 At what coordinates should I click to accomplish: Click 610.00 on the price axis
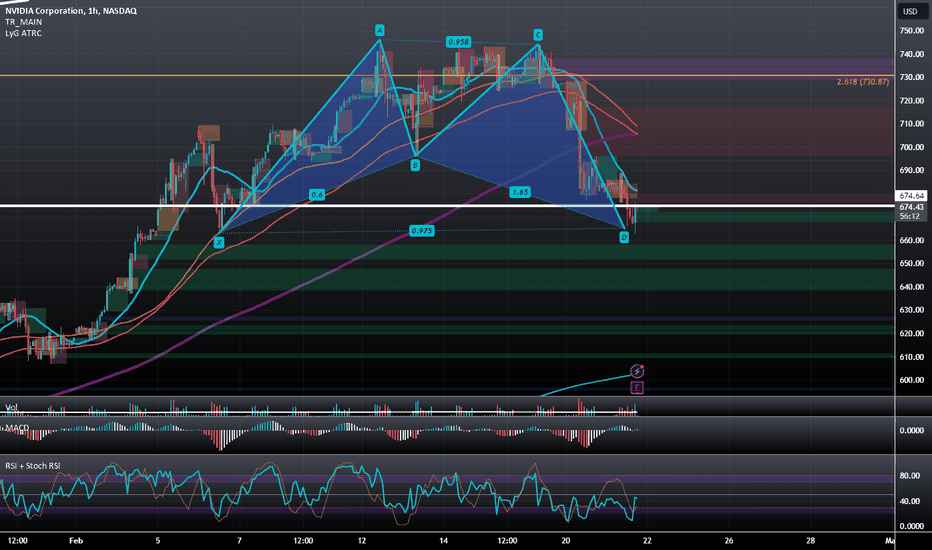[911, 357]
